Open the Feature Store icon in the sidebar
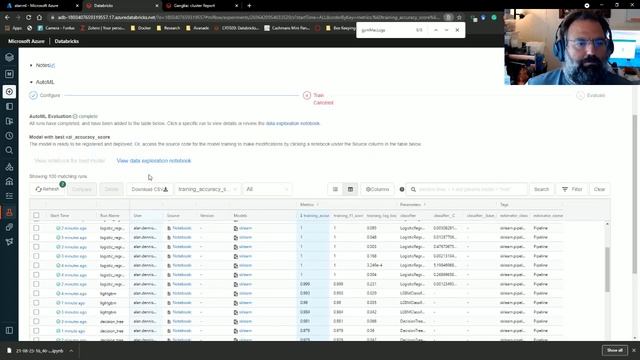 click(x=9, y=227)
